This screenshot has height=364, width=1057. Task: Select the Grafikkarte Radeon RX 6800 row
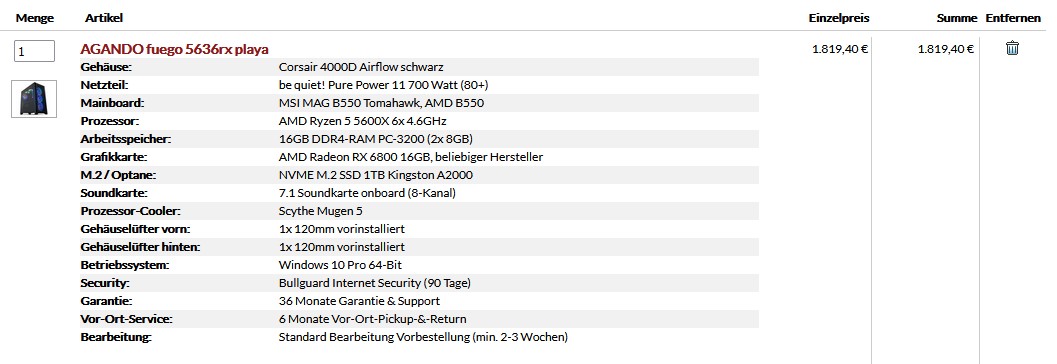[419, 157]
